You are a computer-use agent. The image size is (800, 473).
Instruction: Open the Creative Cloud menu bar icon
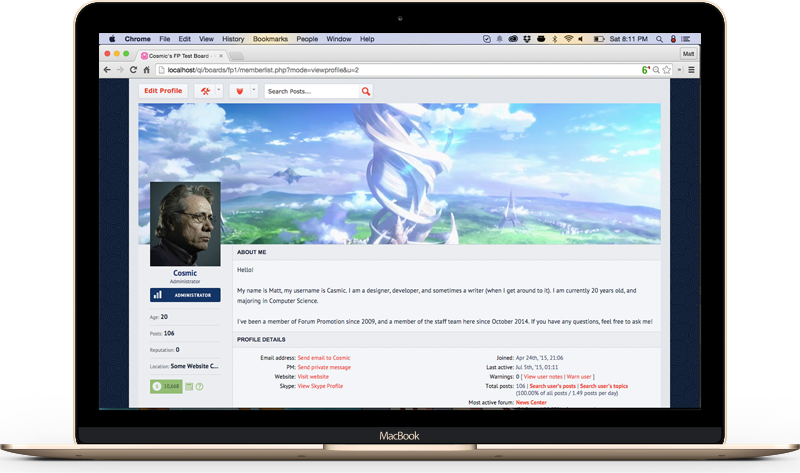[x=513, y=39]
